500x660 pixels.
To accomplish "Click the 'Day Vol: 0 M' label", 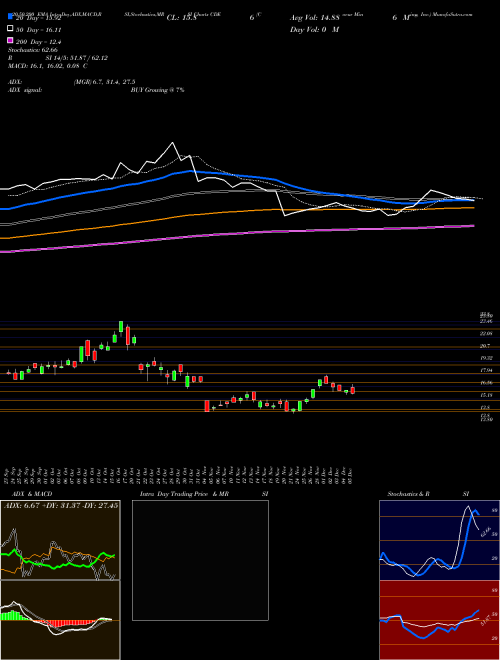I will coord(314,29).
